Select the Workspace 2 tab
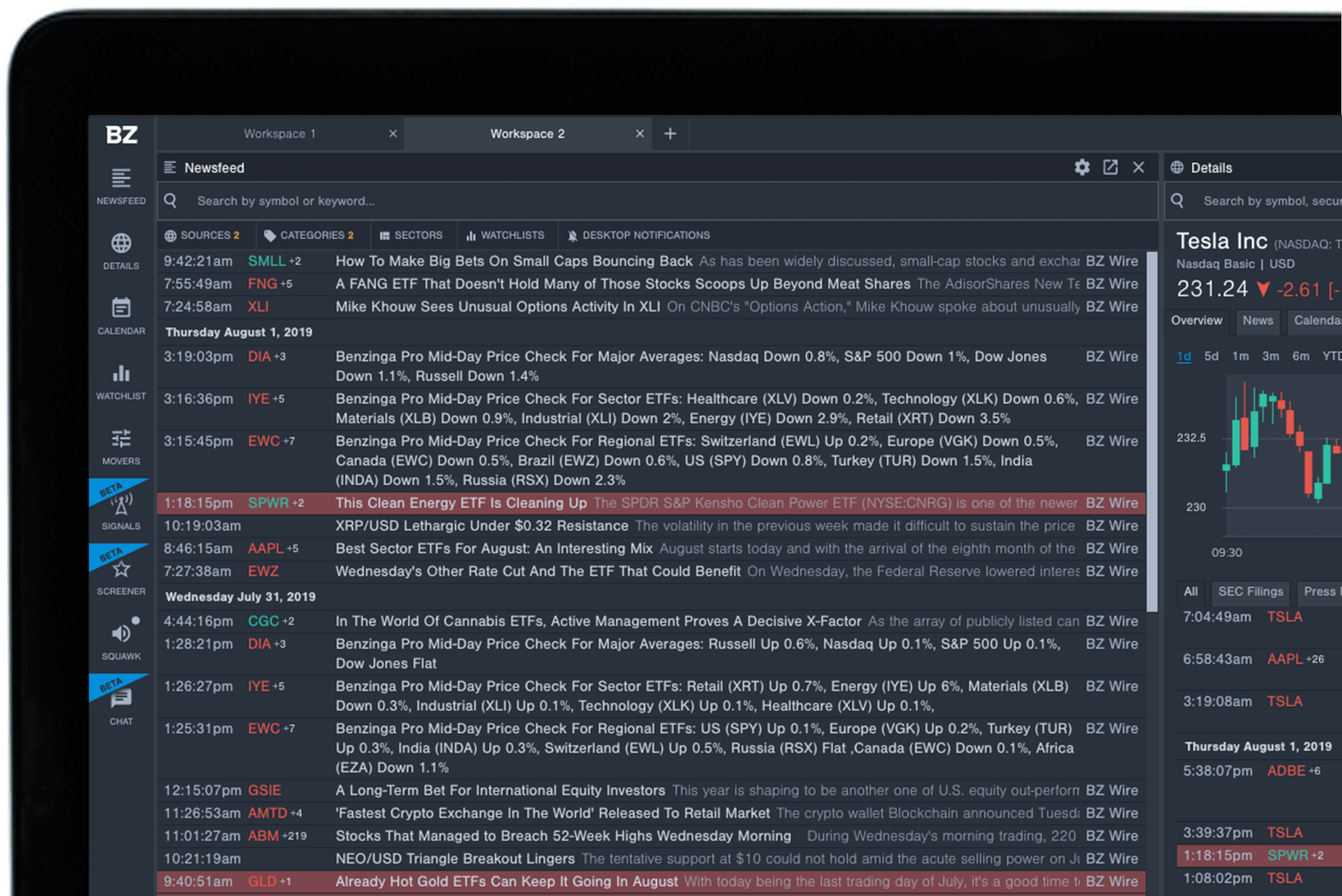Image resolution: width=1342 pixels, height=896 pixels. coord(527,133)
